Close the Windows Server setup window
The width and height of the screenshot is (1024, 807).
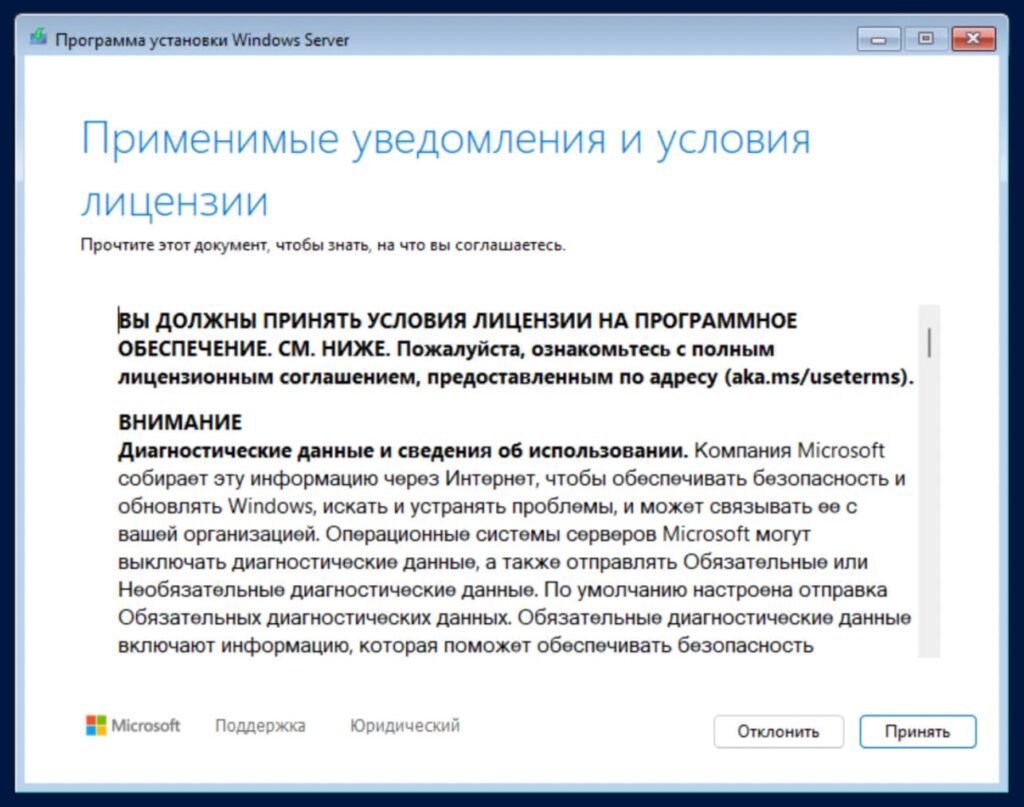tap(973, 39)
